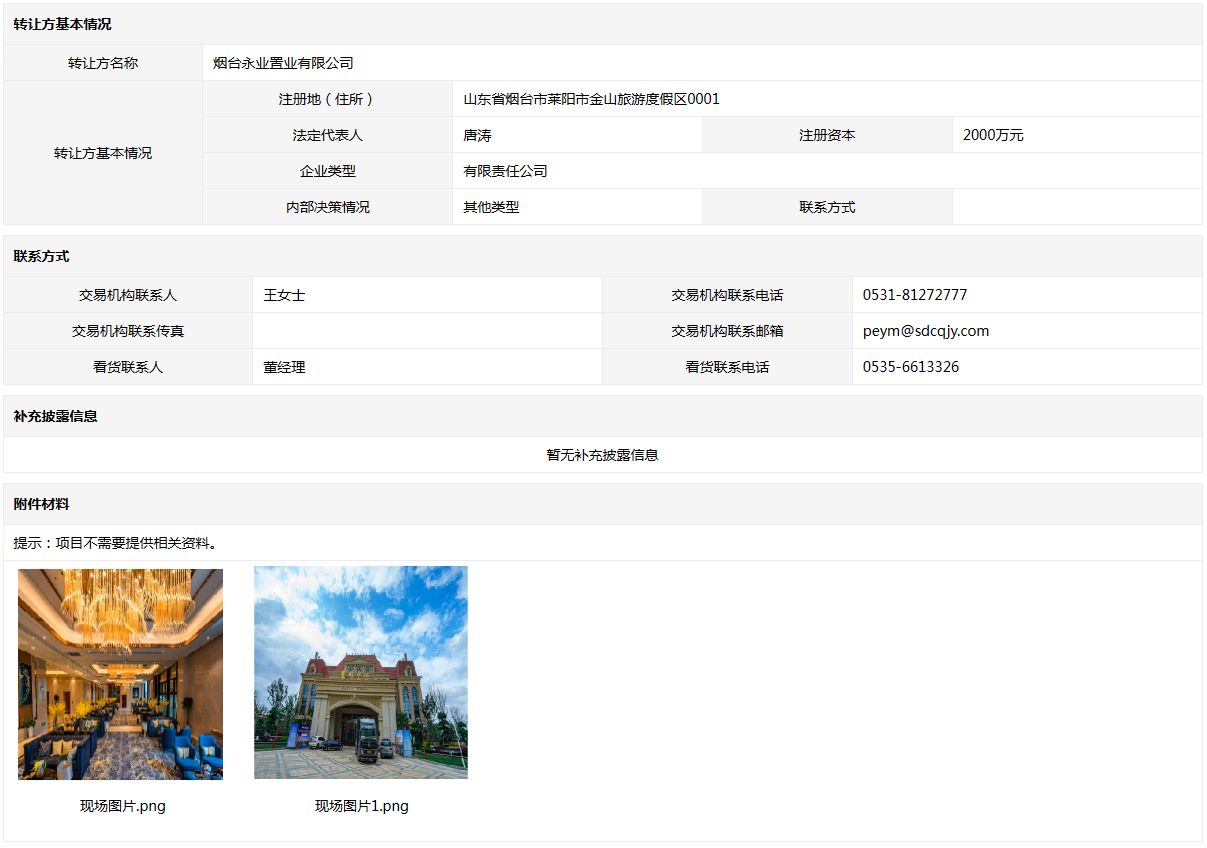The width and height of the screenshot is (1207, 848).
Task: Click the 现场图片.png file name
Action: click(x=123, y=806)
